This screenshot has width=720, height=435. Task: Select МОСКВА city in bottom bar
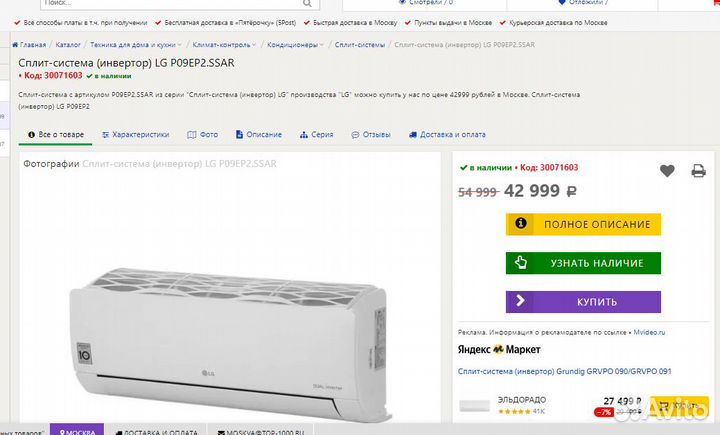tap(77, 432)
